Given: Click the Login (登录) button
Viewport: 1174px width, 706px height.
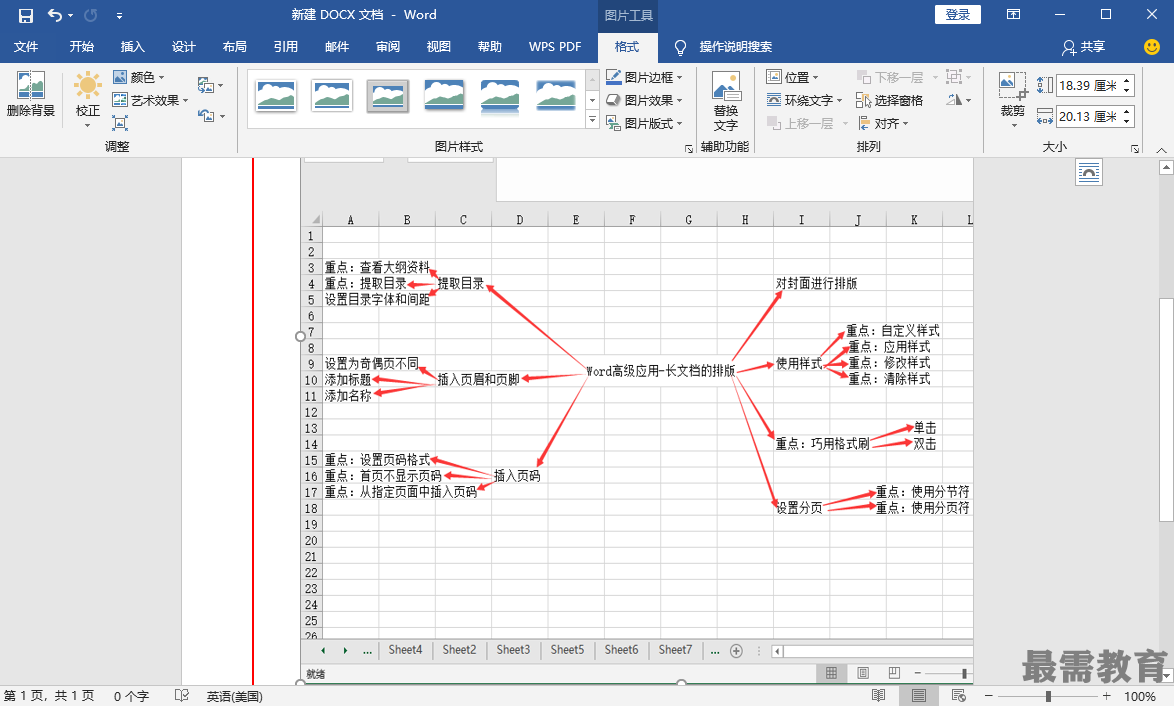Looking at the screenshot, I should click(x=958, y=14).
